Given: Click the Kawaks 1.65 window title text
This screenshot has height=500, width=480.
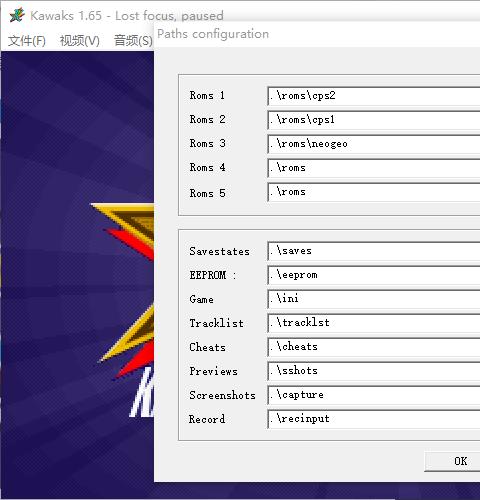Looking at the screenshot, I should tap(127, 16).
